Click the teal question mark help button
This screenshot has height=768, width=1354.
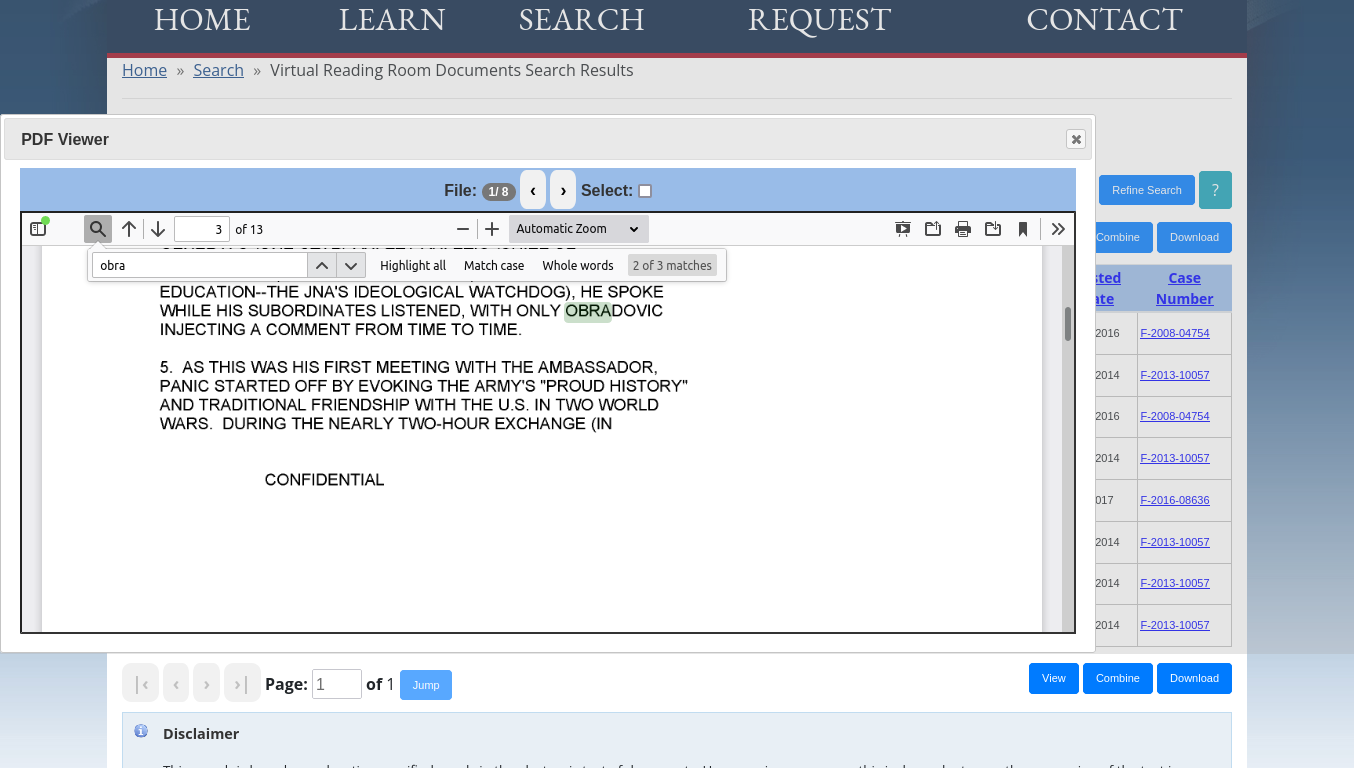[x=1215, y=190]
